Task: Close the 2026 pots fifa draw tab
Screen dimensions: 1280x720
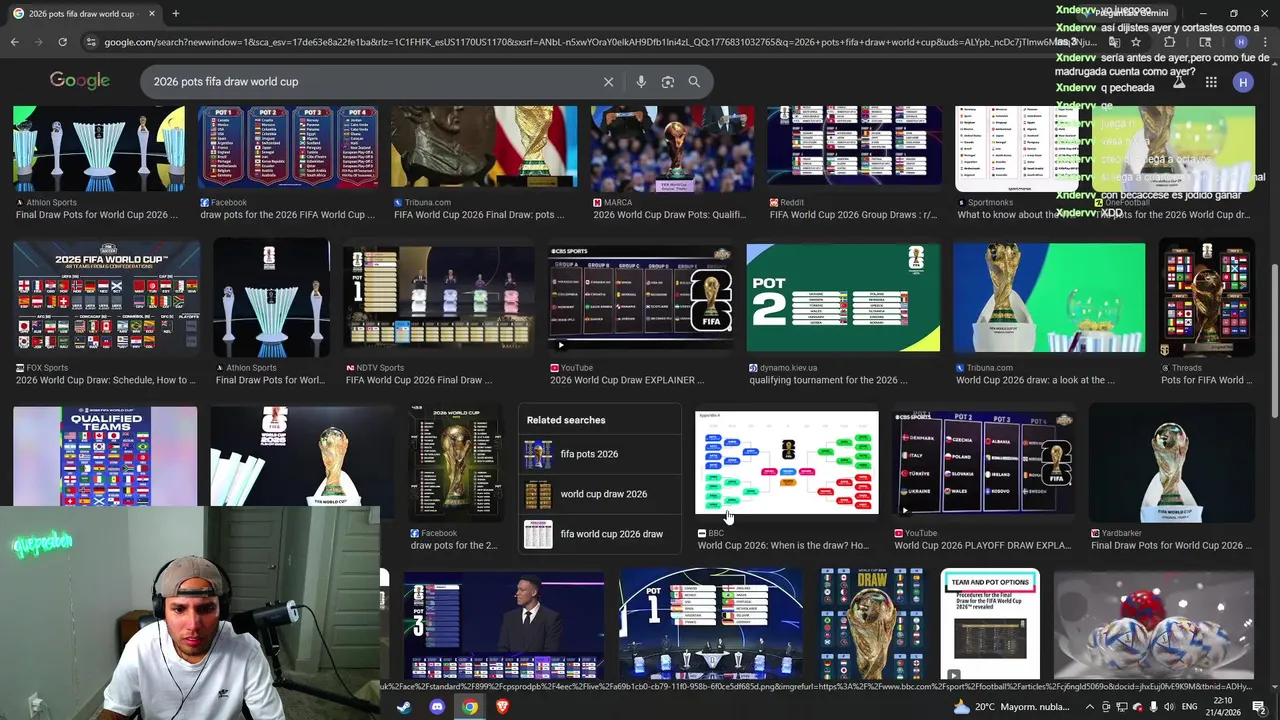Action: pos(152,13)
